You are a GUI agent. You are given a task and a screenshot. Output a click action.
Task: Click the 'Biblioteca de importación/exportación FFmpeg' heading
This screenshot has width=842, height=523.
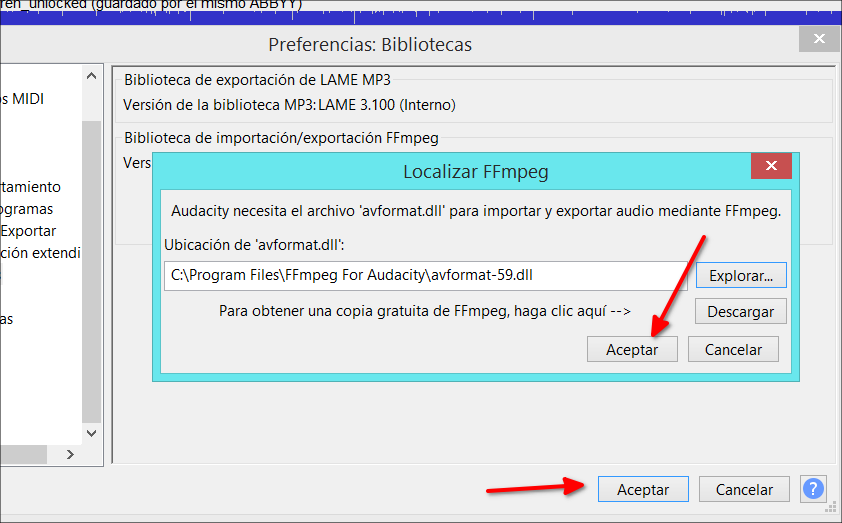(x=281, y=138)
